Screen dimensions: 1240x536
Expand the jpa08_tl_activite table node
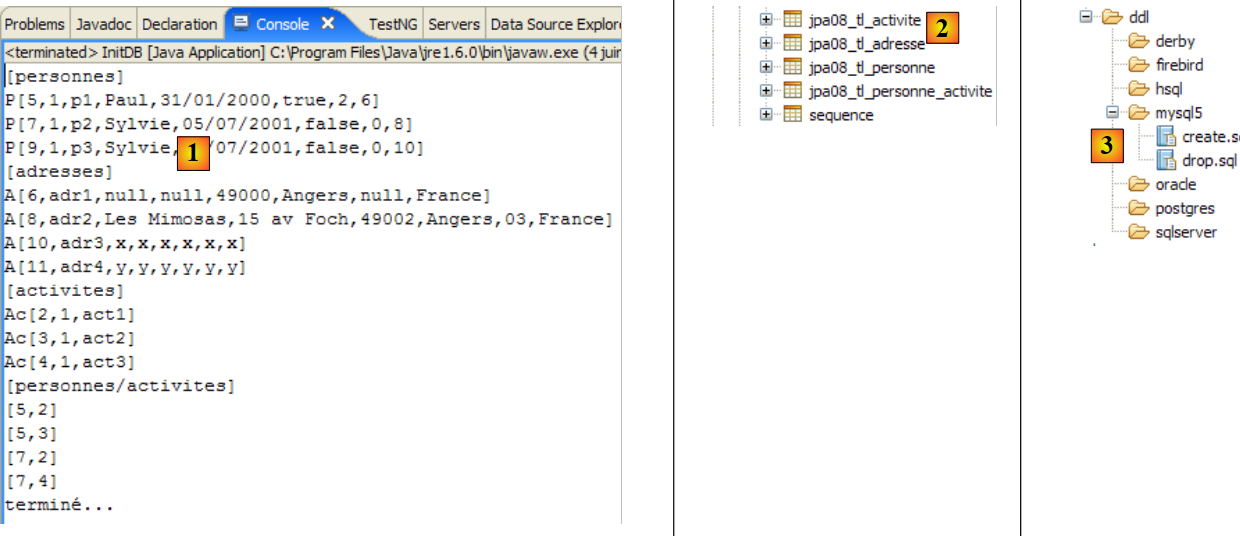click(x=766, y=19)
